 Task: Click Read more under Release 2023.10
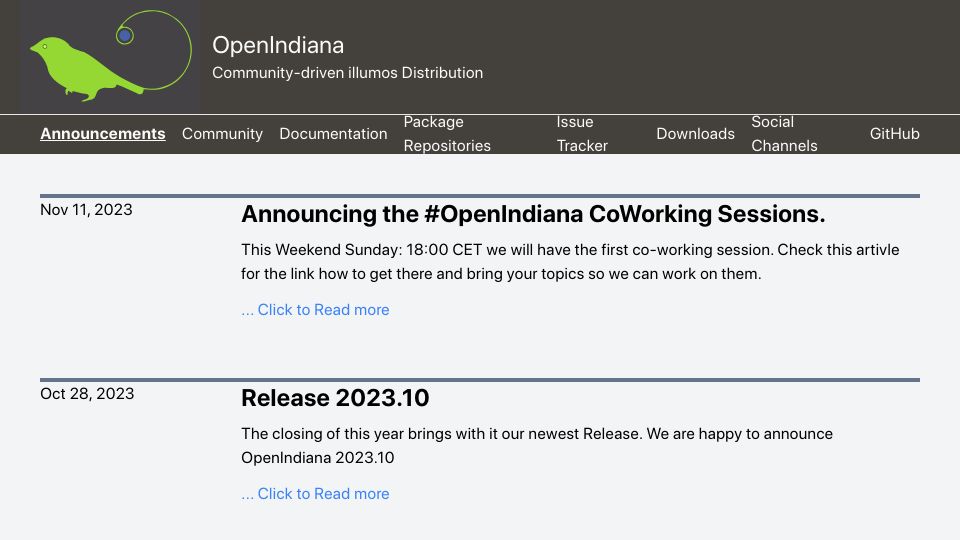[315, 494]
